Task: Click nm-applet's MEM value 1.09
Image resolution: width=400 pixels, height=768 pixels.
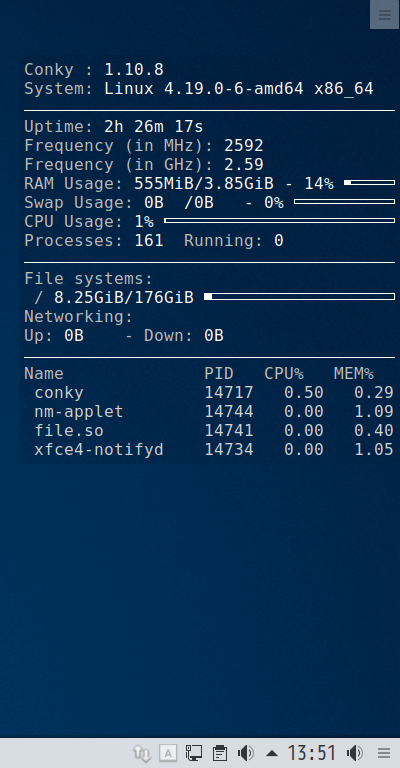Action: (374, 411)
